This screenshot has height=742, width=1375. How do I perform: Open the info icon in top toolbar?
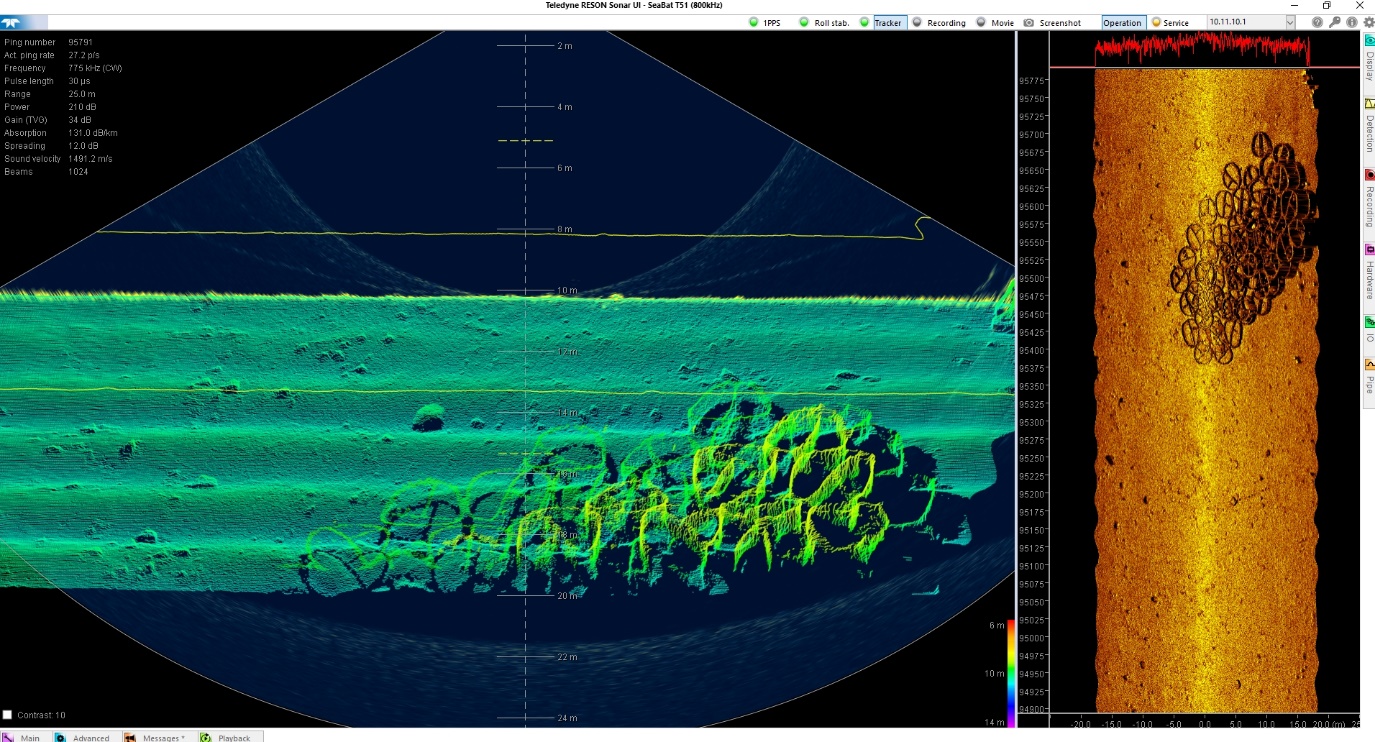pos(1351,22)
